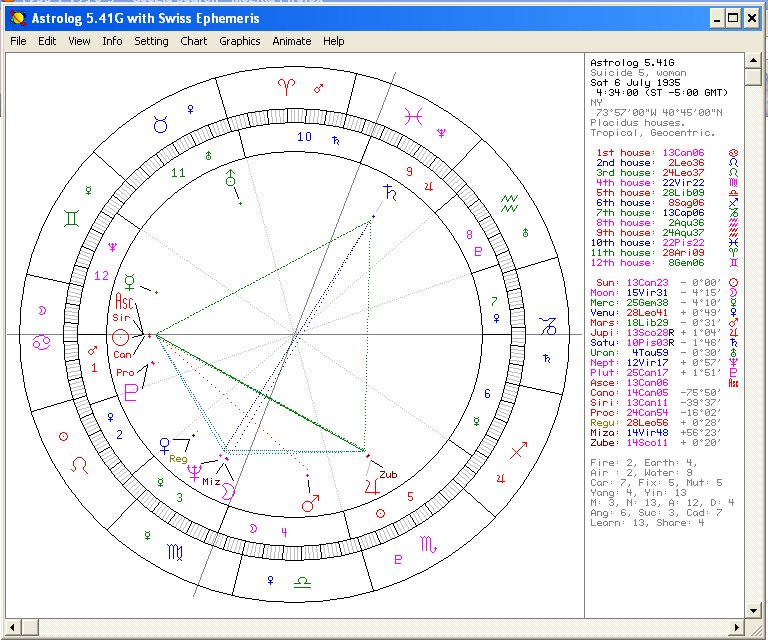Click the Neptune glyph near Miz
Image resolution: width=768 pixels, height=642 pixels.
(x=194, y=473)
